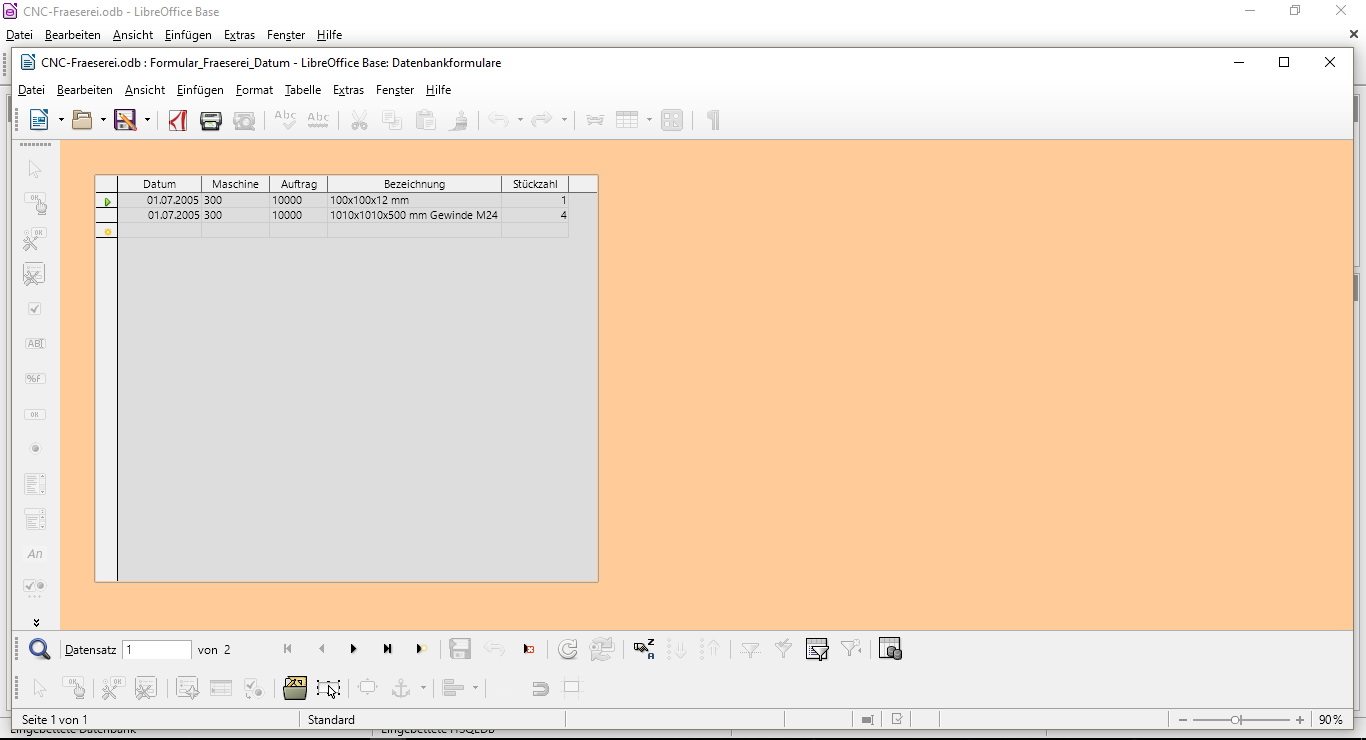
Task: Click the Bezeichnung column header
Action: click(x=414, y=184)
